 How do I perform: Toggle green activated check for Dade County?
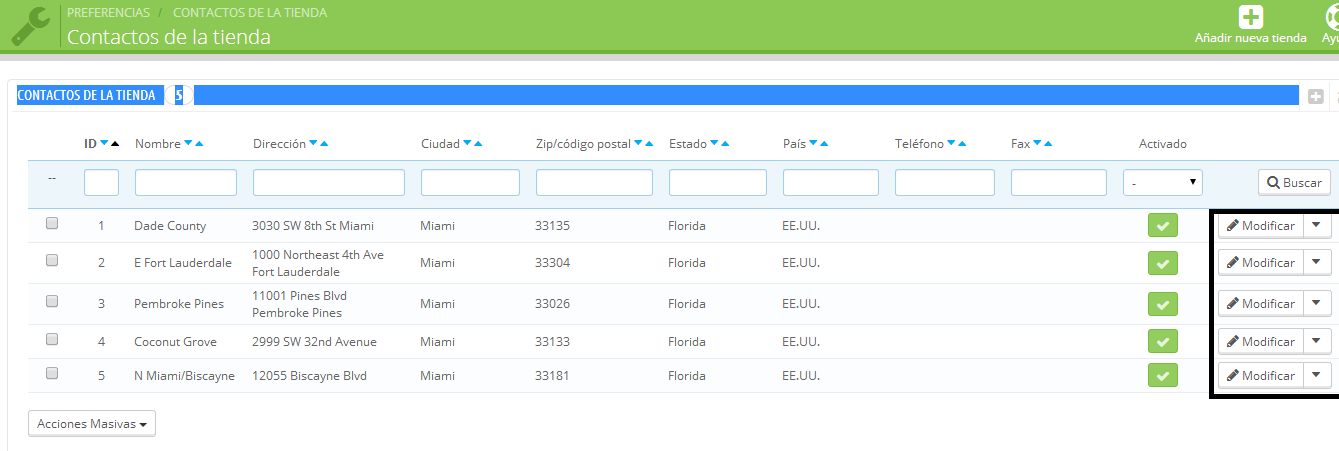pos(1162,226)
